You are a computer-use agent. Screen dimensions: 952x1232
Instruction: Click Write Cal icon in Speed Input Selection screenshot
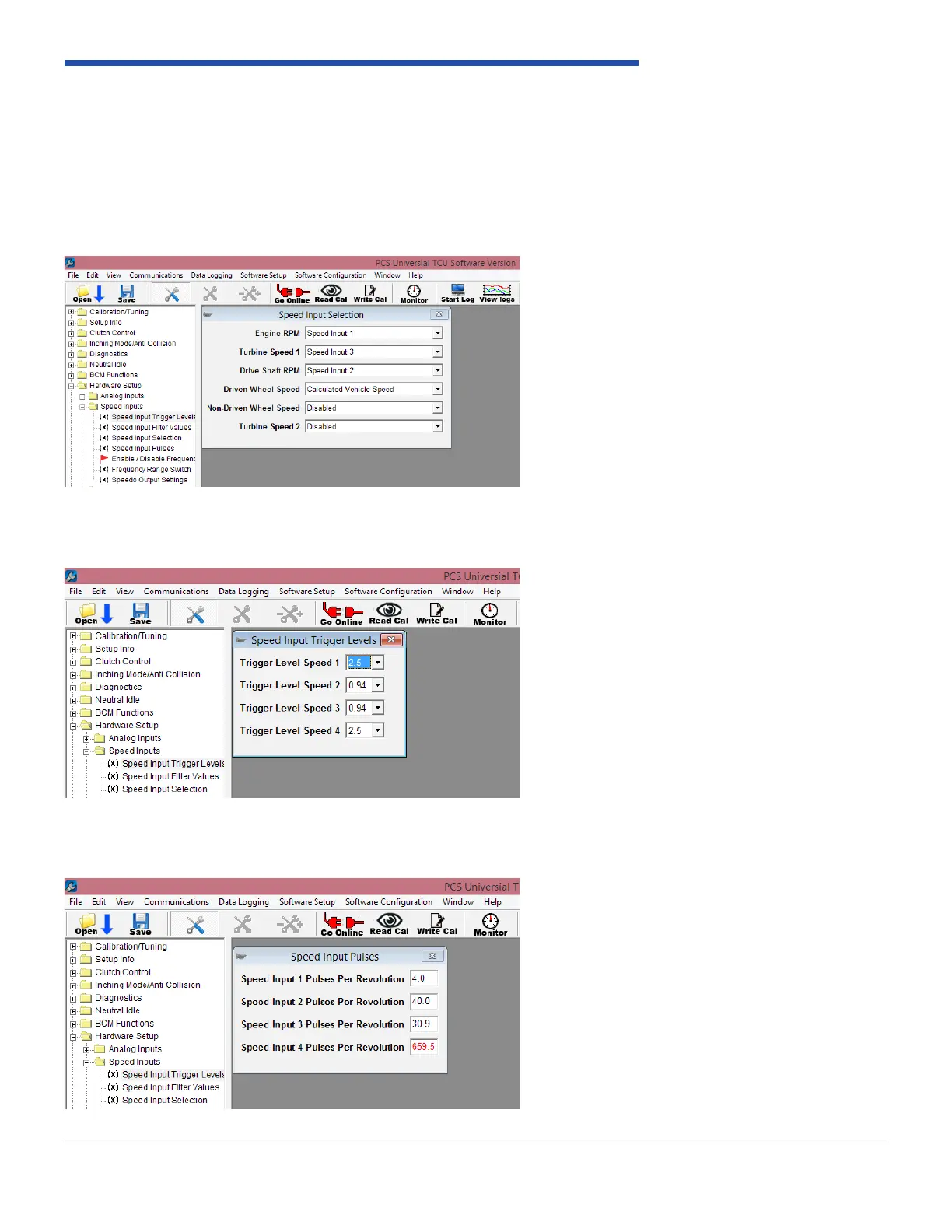370,293
